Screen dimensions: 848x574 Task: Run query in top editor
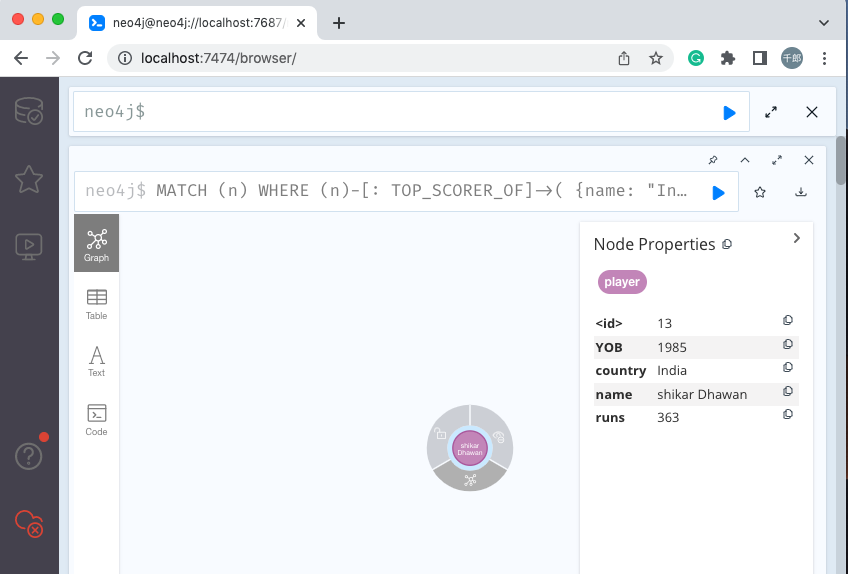[x=729, y=113]
